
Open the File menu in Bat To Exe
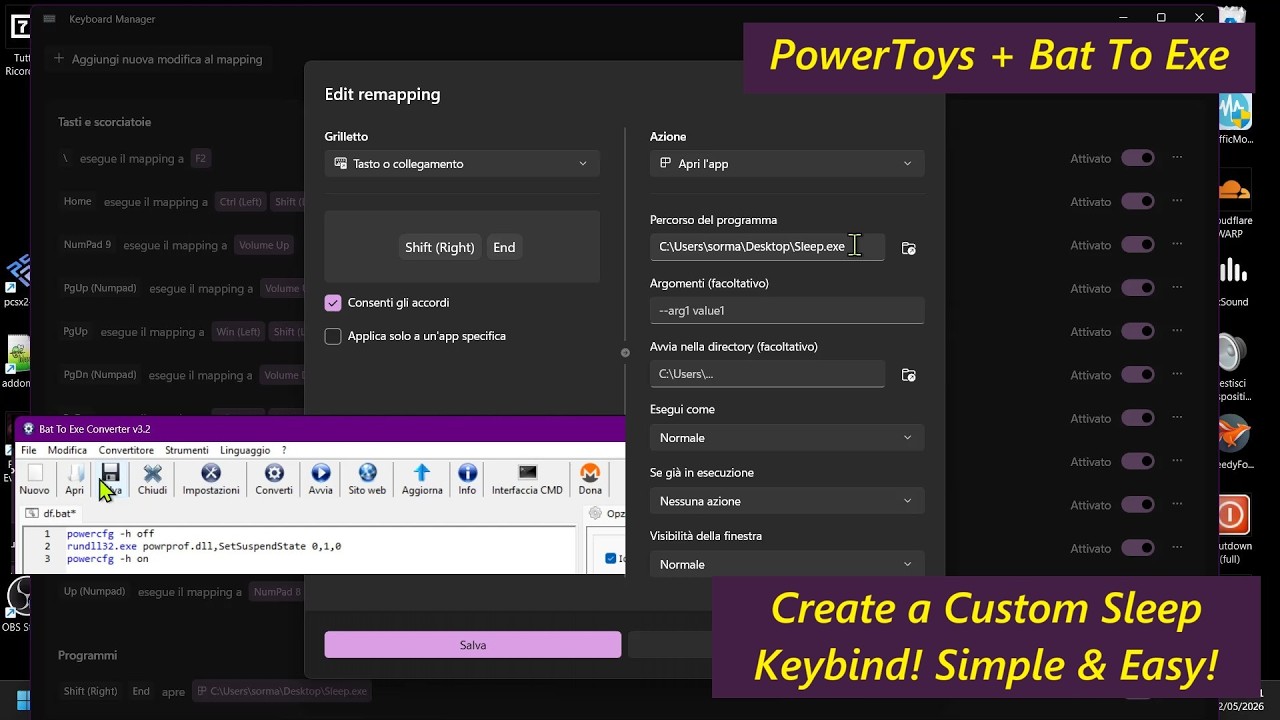pyautogui.click(x=29, y=450)
